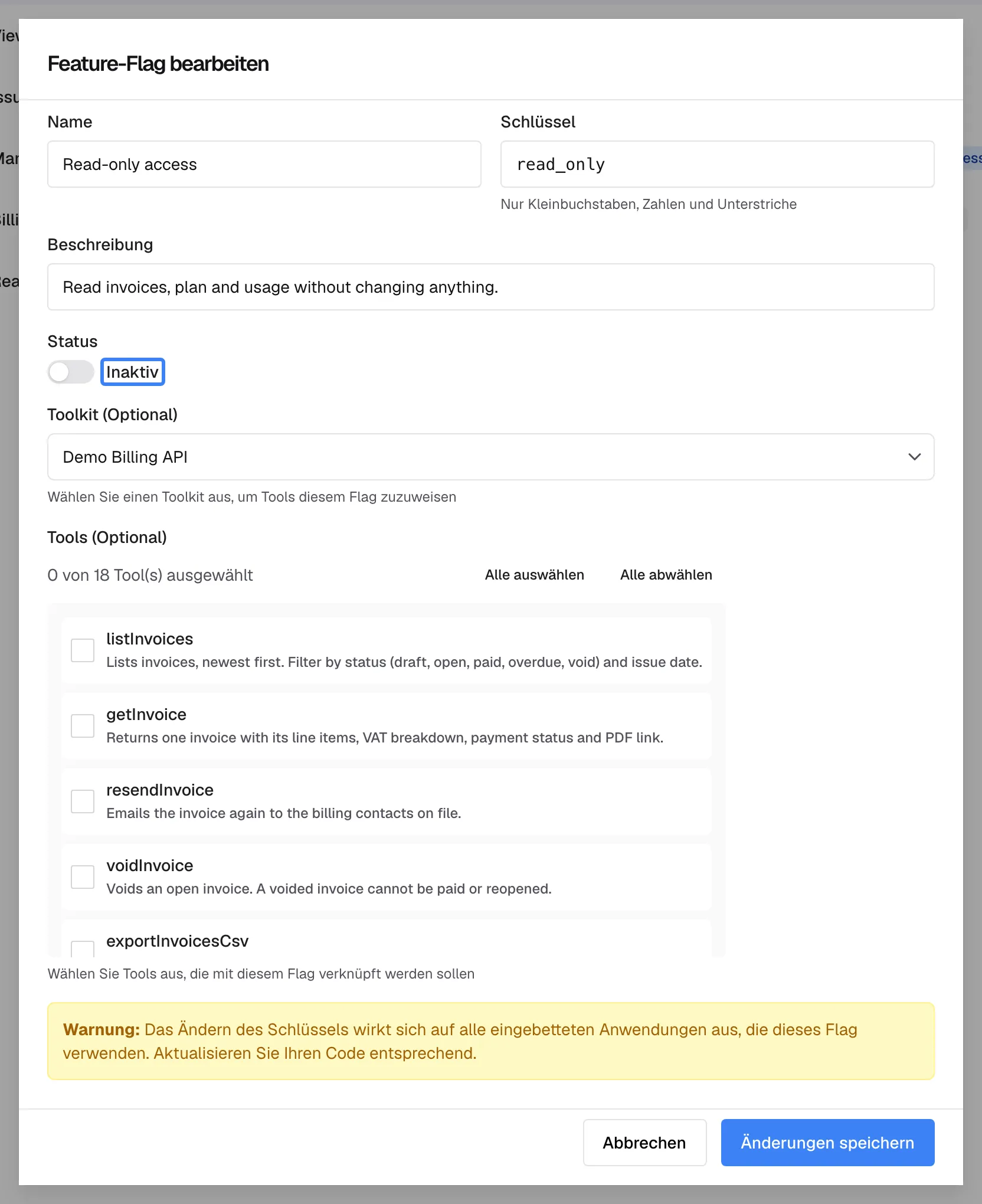982x1204 pixels.
Task: Click the Abbrechen button
Action: [644, 1143]
